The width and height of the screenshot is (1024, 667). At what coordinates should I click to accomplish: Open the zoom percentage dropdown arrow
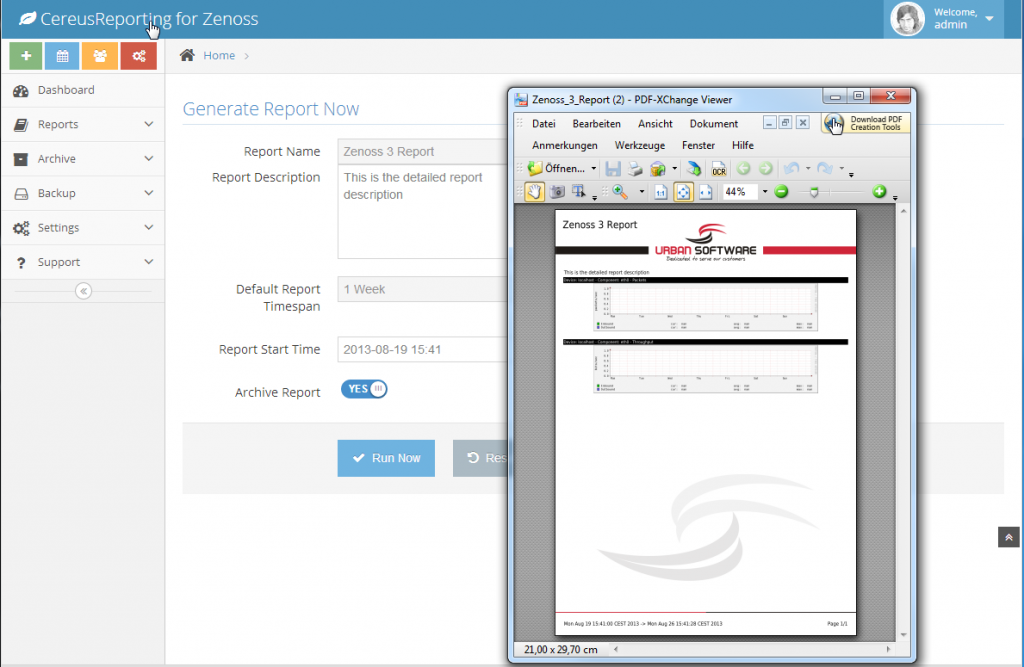click(x=765, y=192)
